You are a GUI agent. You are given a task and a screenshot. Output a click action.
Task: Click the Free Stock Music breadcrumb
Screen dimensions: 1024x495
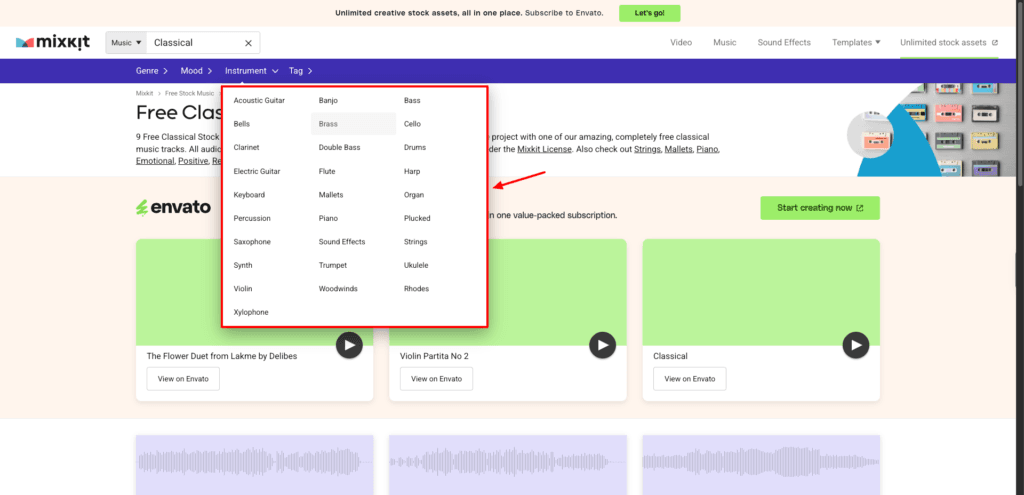coord(189,93)
